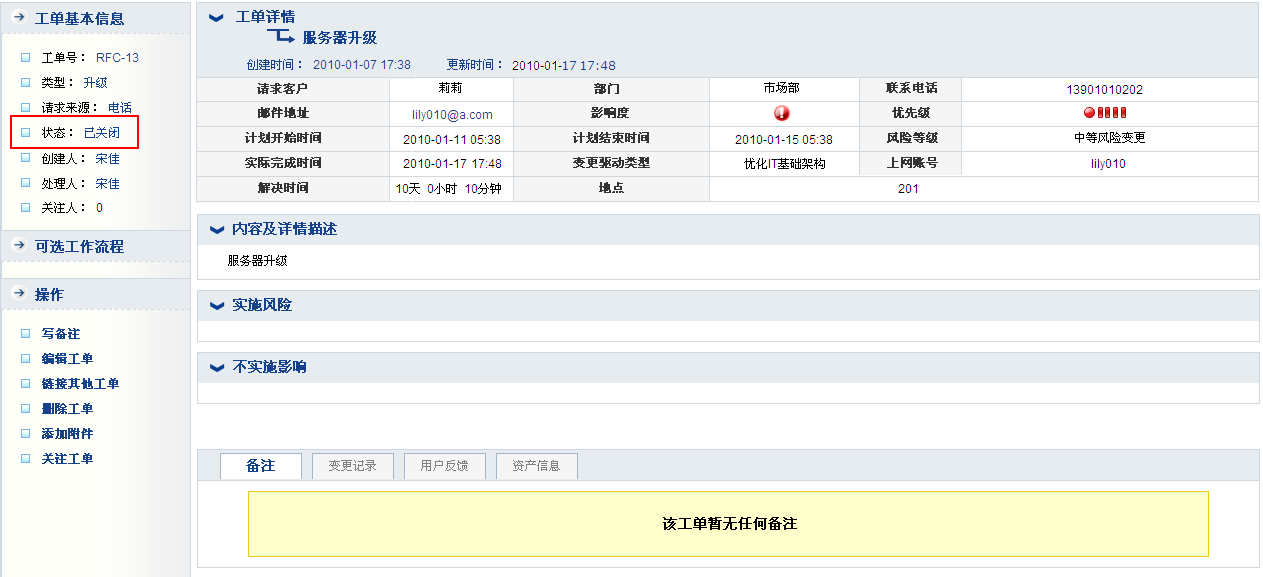Click the arrow icon beside 操作 header

point(18,294)
